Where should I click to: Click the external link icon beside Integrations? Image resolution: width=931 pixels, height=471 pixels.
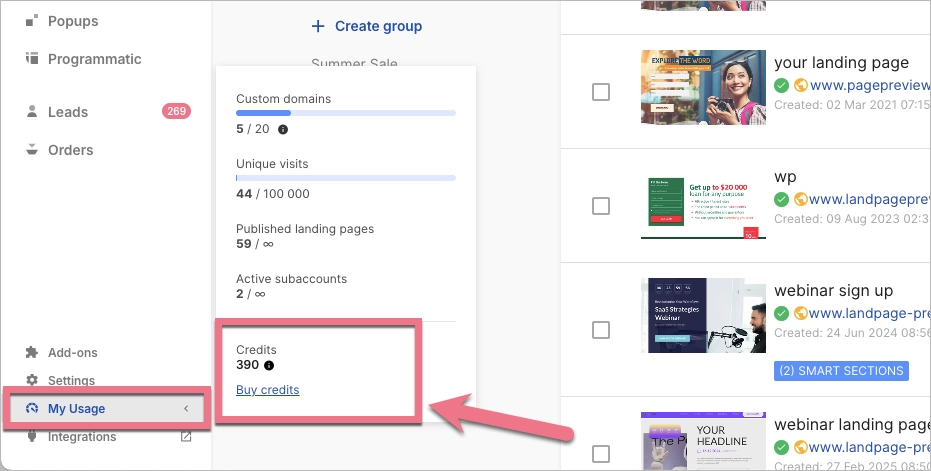click(186, 437)
